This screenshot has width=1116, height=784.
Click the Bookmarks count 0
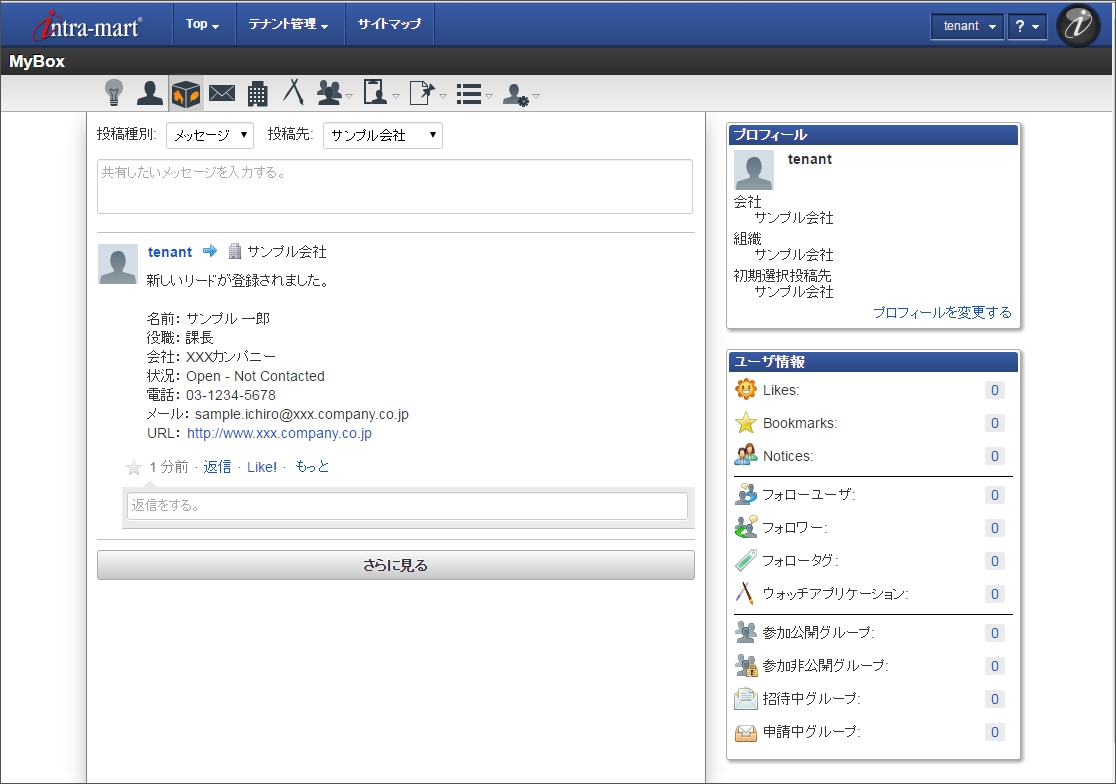tap(995, 423)
